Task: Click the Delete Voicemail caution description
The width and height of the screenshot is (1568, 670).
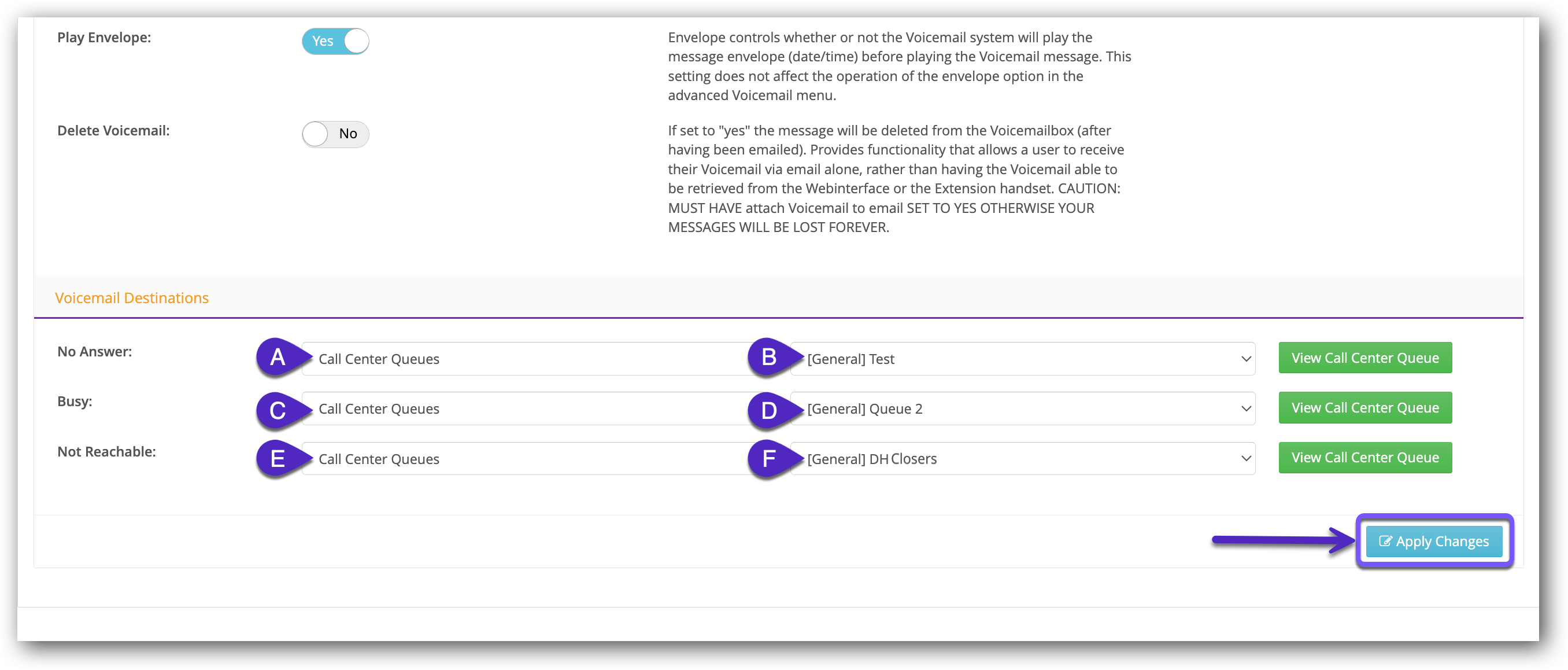Action: [x=896, y=179]
